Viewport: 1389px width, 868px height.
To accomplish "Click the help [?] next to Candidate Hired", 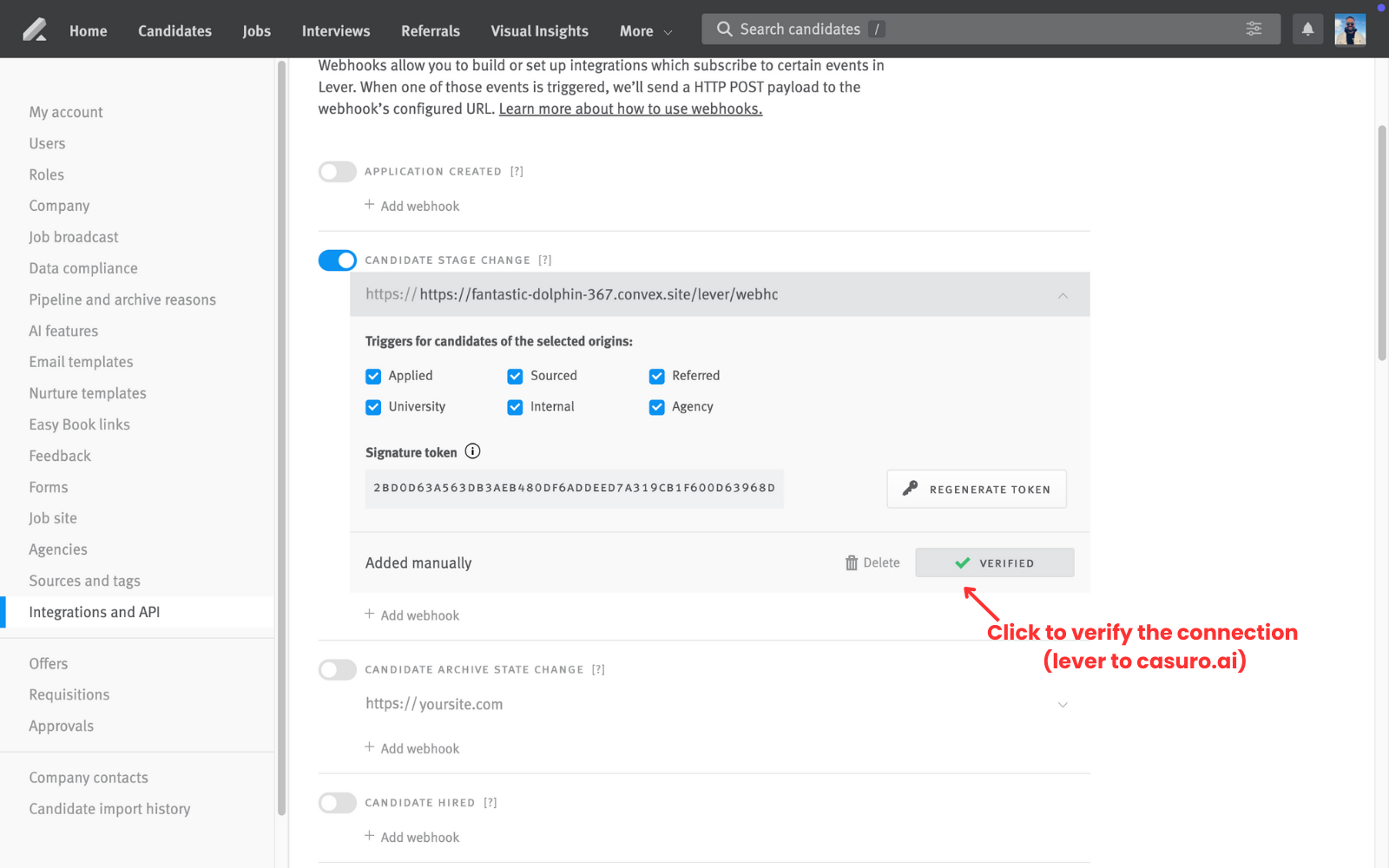I will tap(490, 802).
